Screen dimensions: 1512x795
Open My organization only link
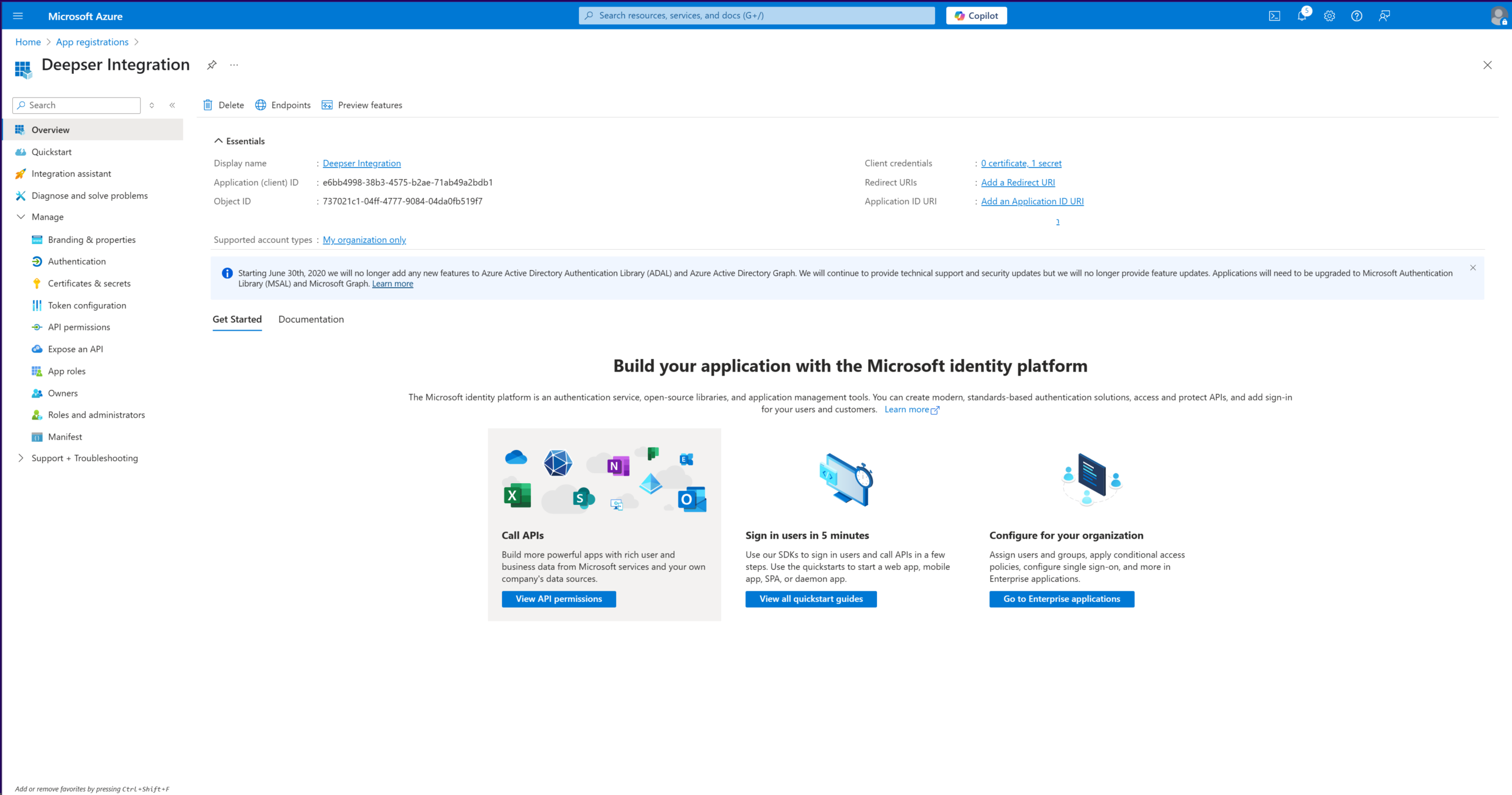[364, 240]
